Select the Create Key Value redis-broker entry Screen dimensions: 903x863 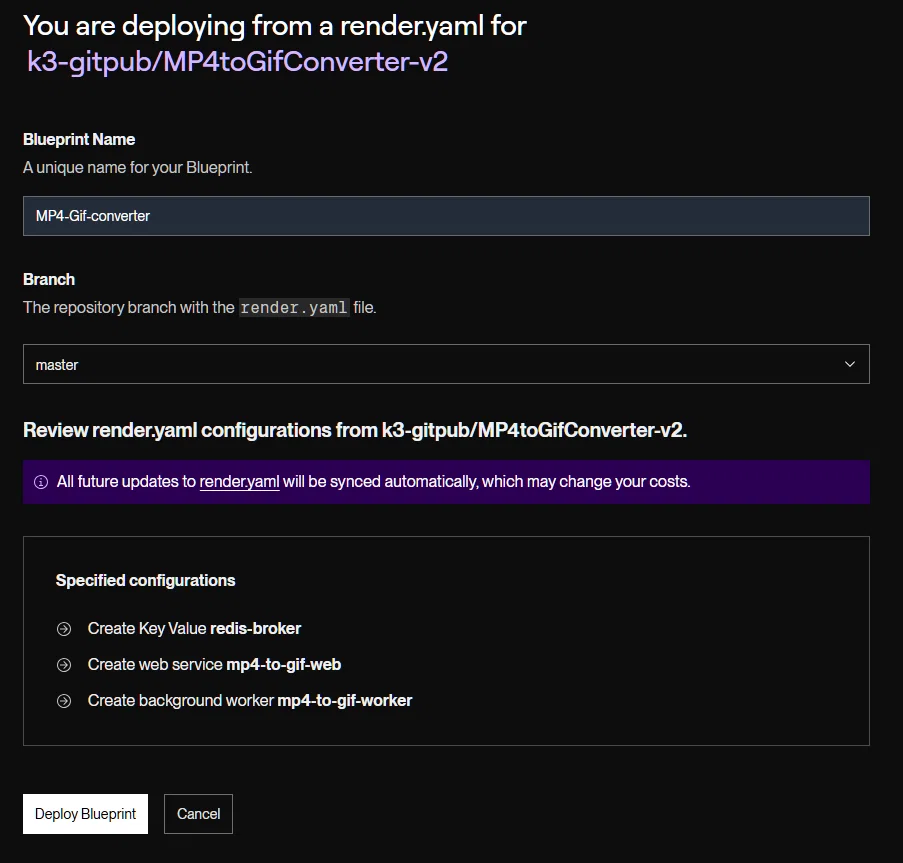[194, 628]
